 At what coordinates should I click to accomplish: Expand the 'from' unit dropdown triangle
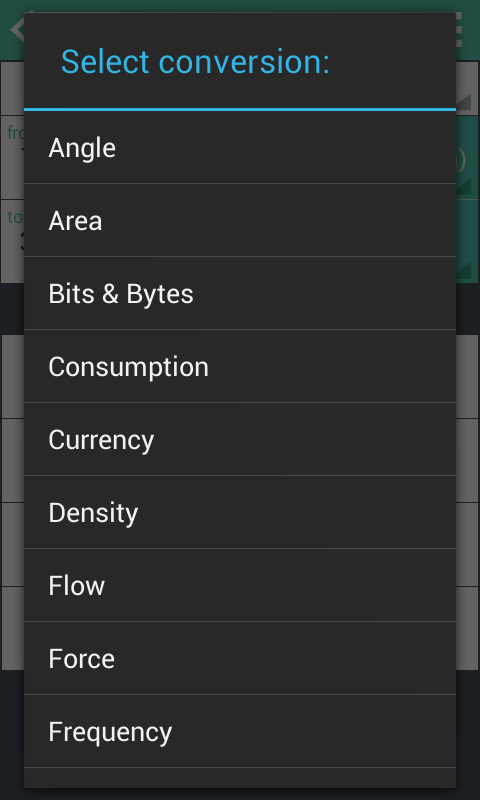(x=464, y=186)
